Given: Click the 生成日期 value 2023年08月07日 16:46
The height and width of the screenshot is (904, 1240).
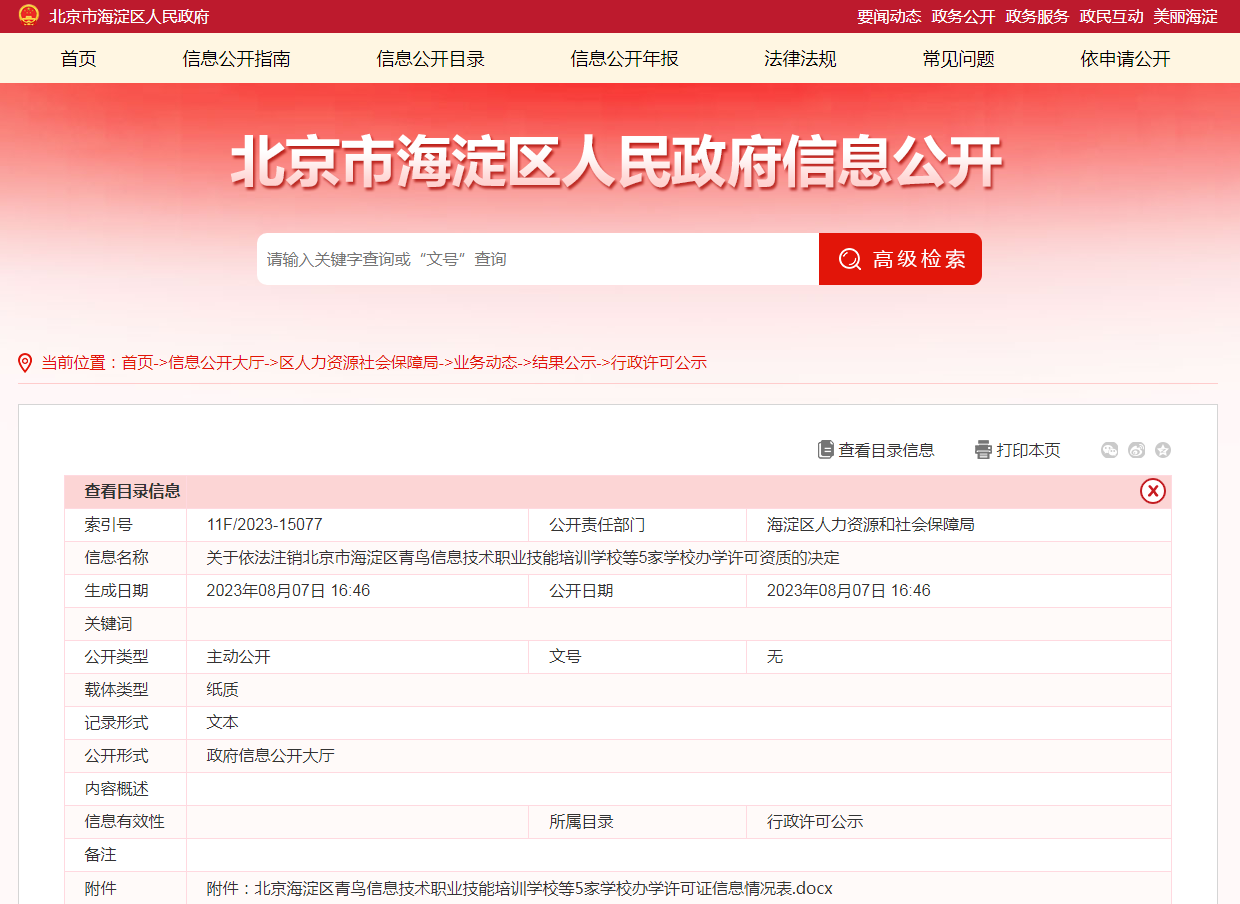Looking at the screenshot, I should (288, 590).
